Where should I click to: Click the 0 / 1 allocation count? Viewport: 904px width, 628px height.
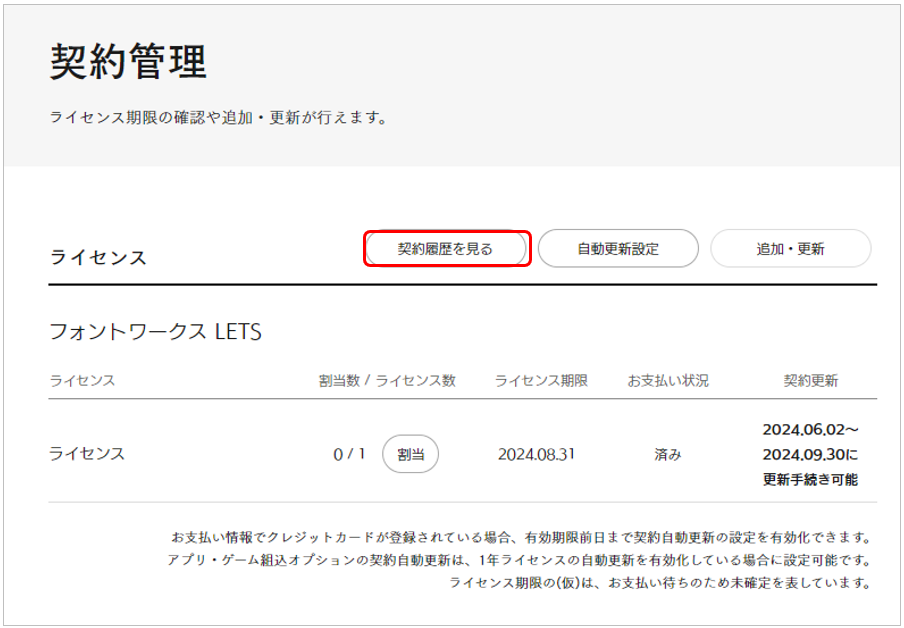[x=349, y=454]
